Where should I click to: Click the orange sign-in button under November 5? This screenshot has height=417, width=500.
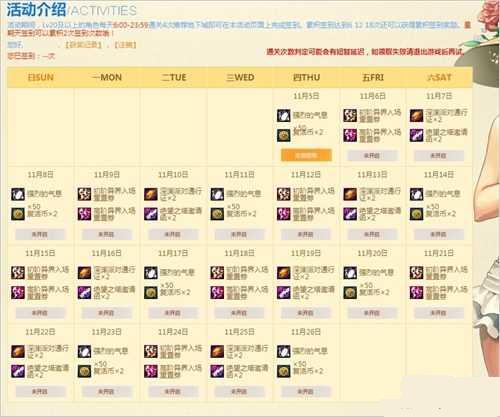point(306,155)
